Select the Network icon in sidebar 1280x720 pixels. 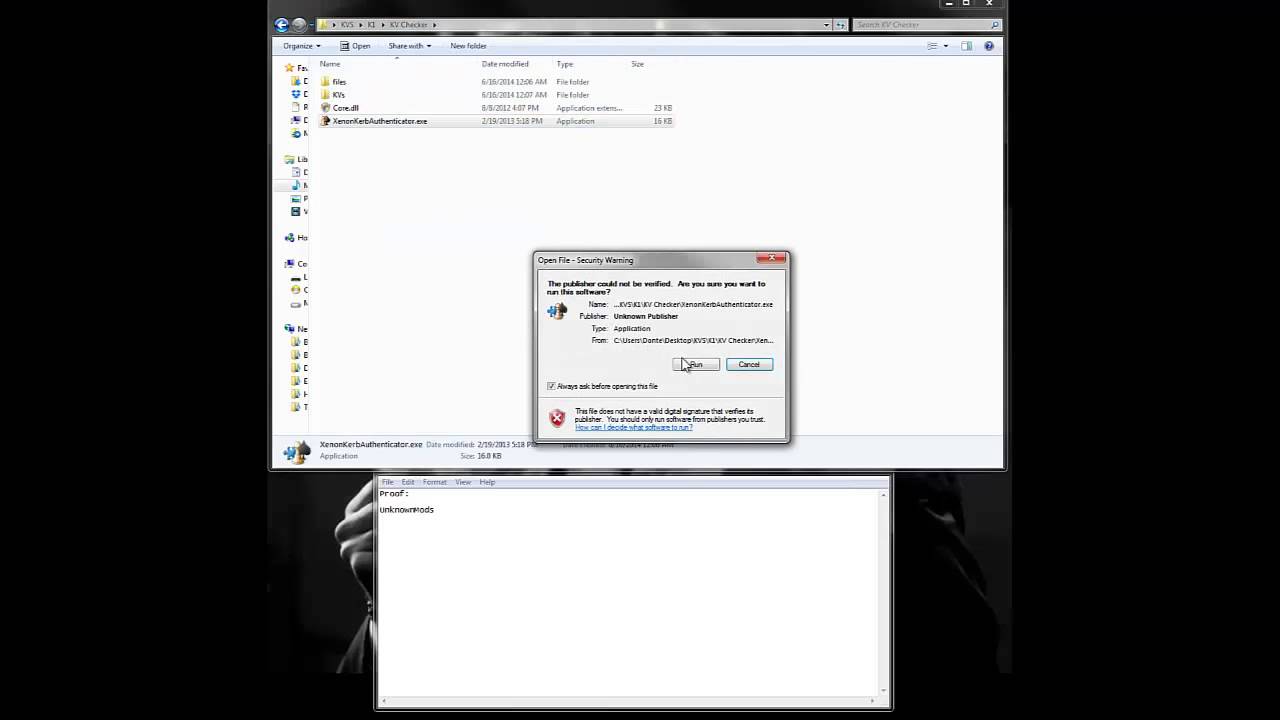point(289,329)
